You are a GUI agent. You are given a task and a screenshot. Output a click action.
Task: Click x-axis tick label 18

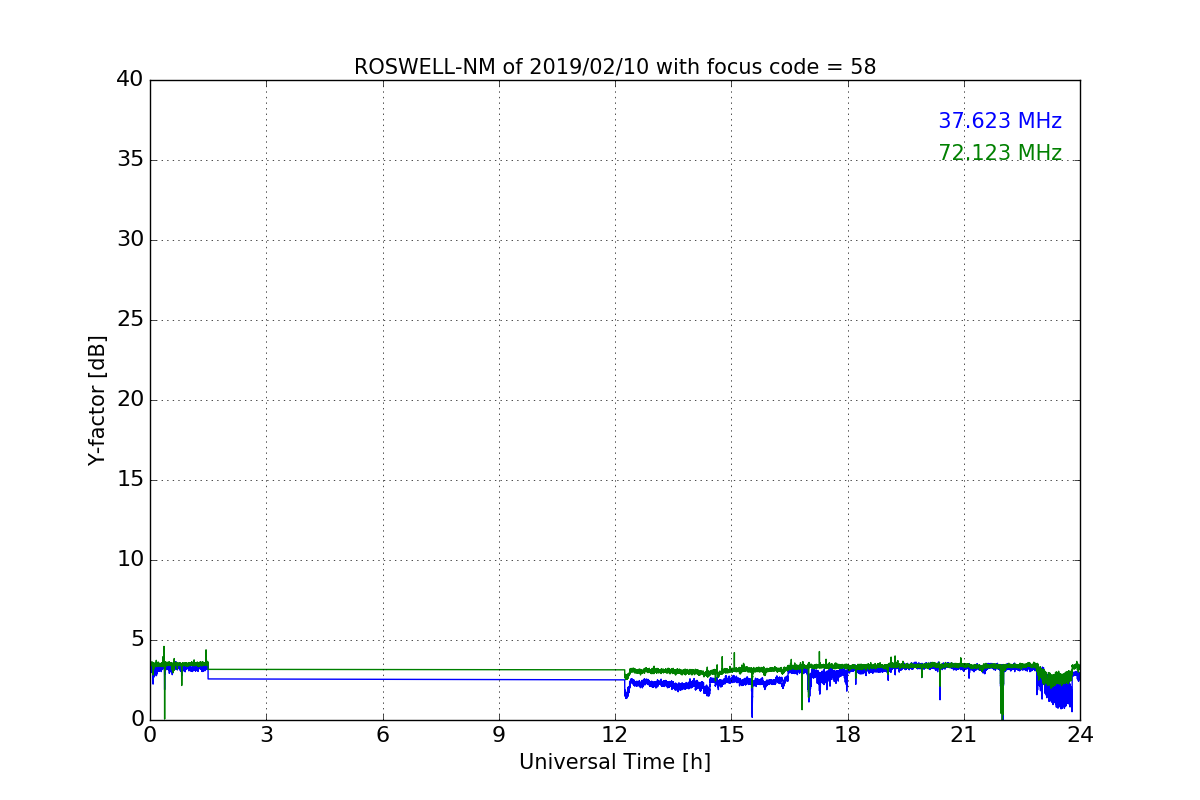pyautogui.click(x=848, y=734)
